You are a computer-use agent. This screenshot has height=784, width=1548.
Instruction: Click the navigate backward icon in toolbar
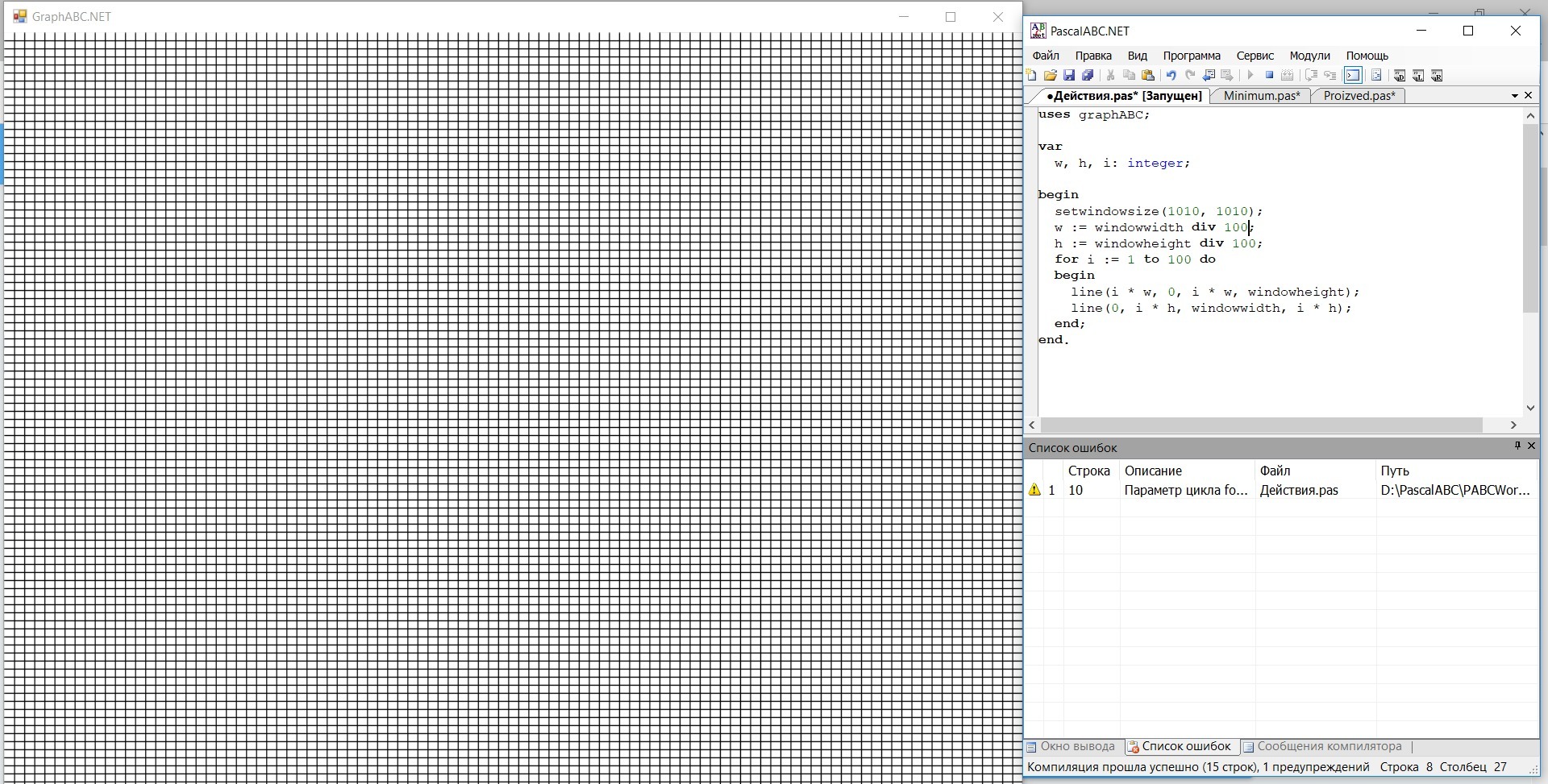tap(1209, 76)
